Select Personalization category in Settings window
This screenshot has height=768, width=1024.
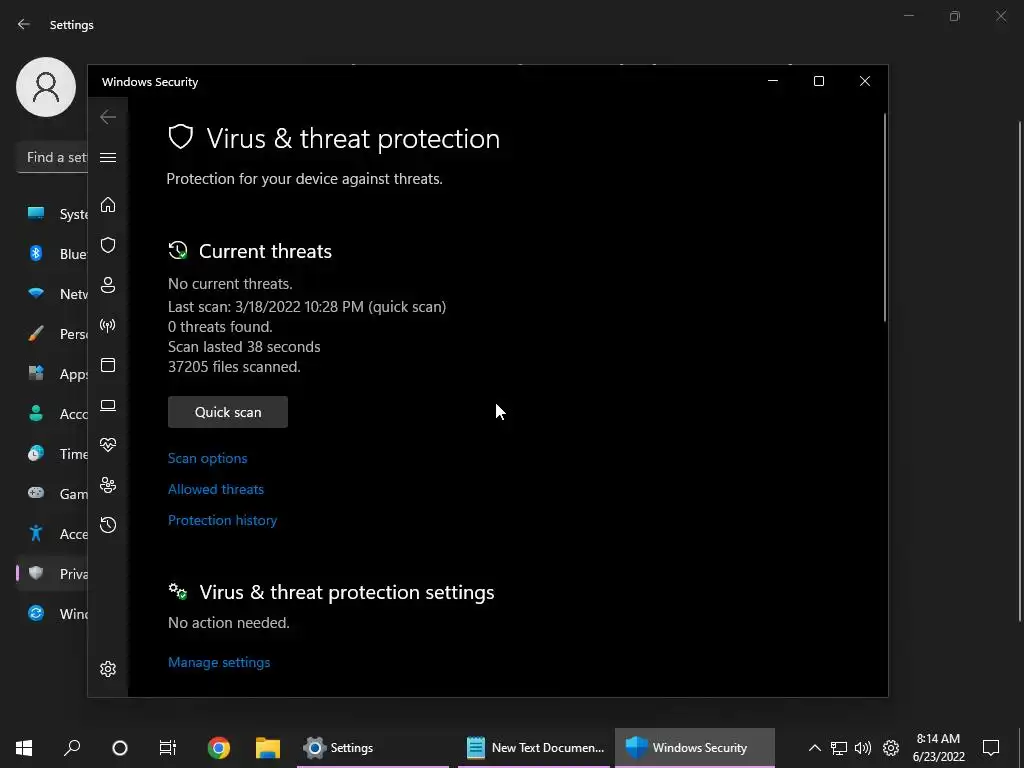52,334
